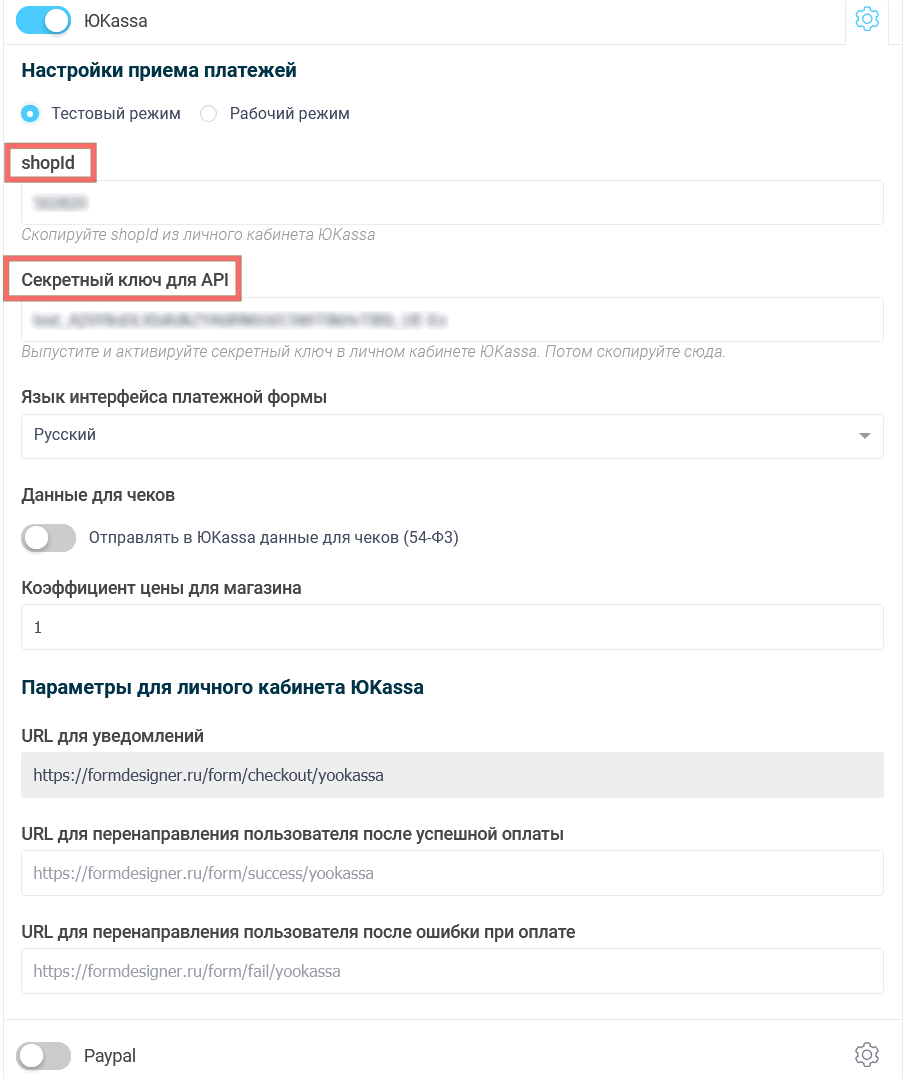Open the Paypal settings gear icon

[x=866, y=1054]
